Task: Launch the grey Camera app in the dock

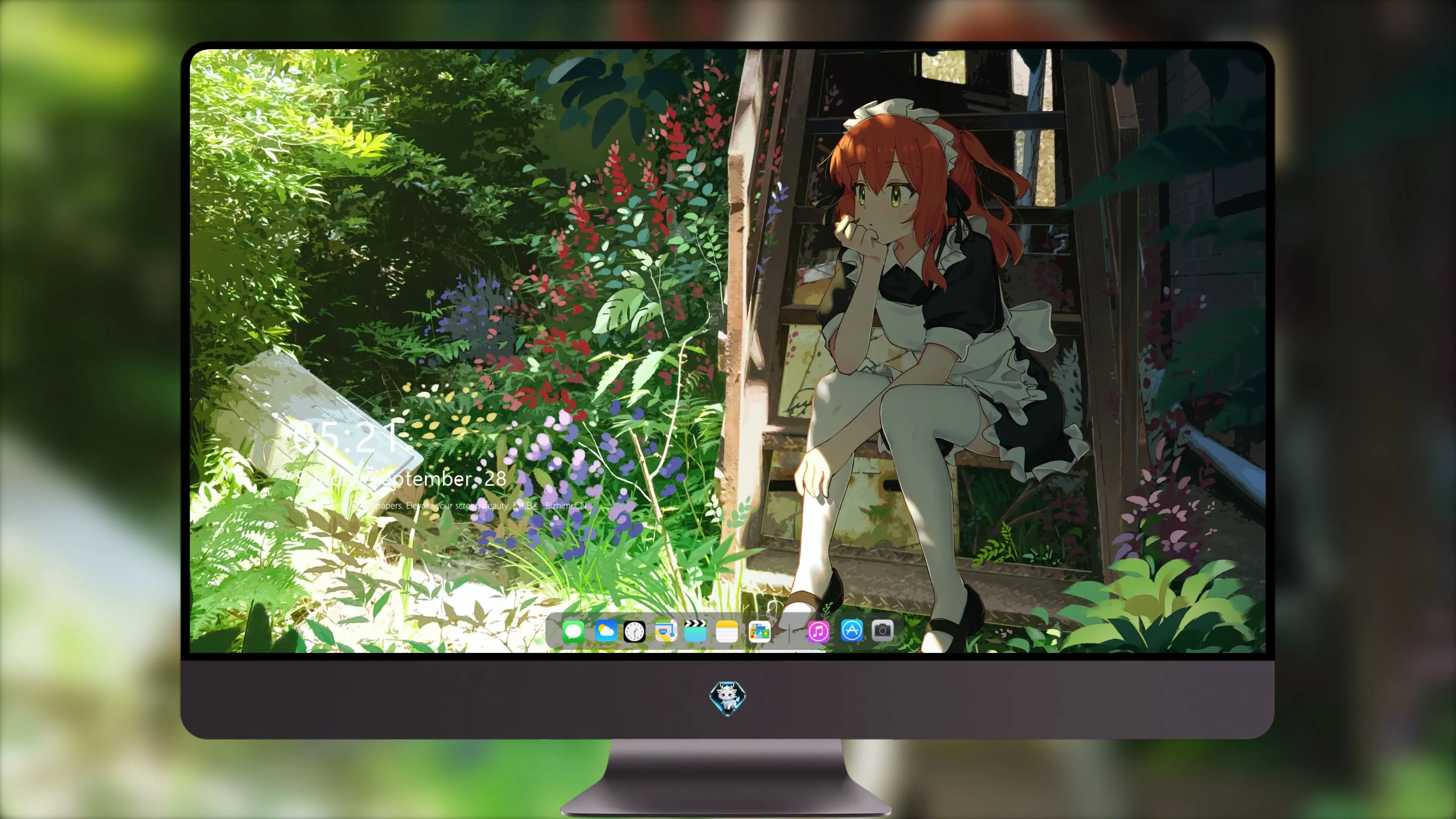Action: click(882, 631)
